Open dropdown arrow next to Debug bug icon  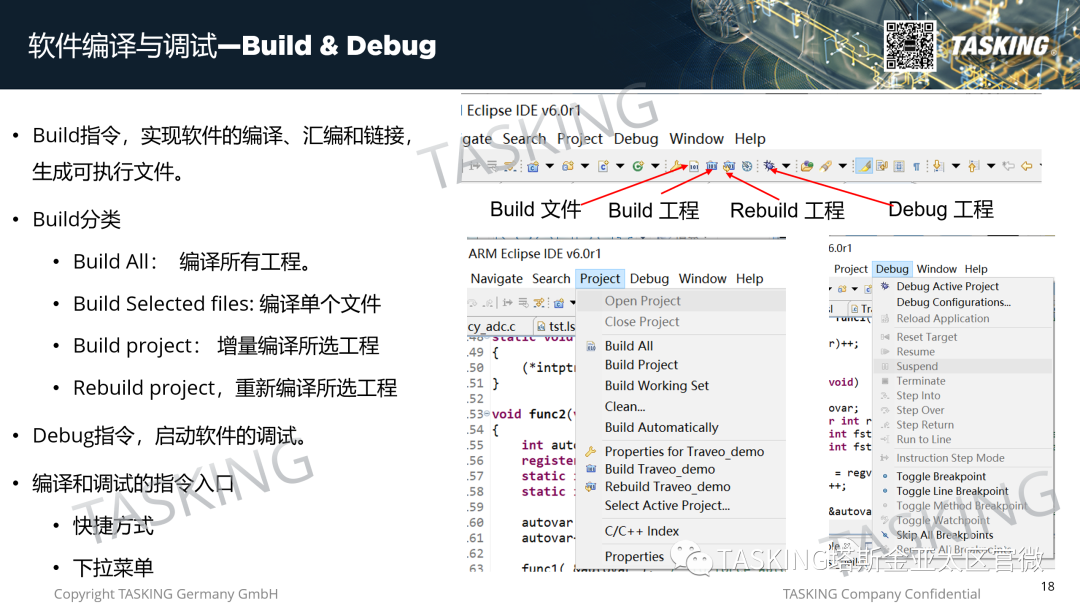786,166
